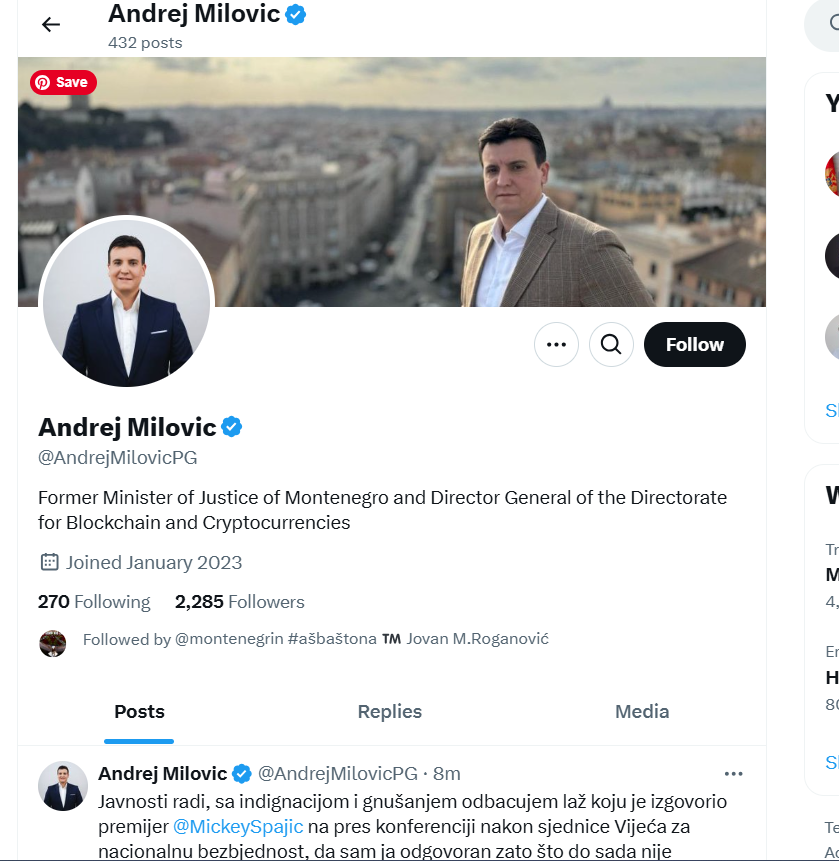Open the three-dot menu on the latest tweet
The width and height of the screenshot is (839, 861).
pos(733,773)
